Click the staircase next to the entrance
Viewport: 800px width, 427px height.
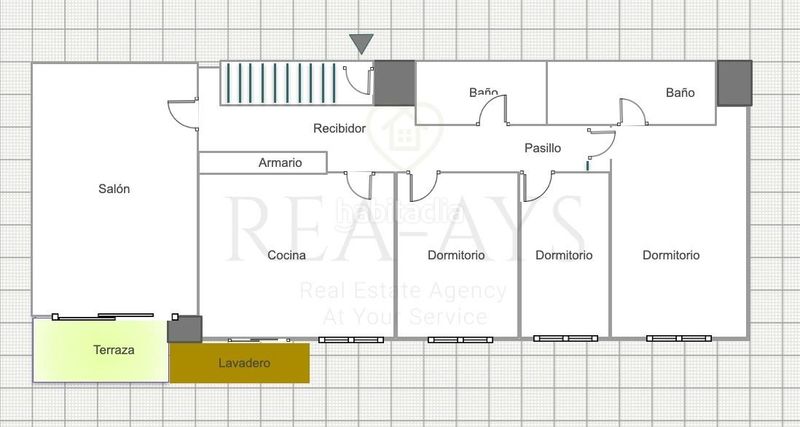tap(281, 83)
